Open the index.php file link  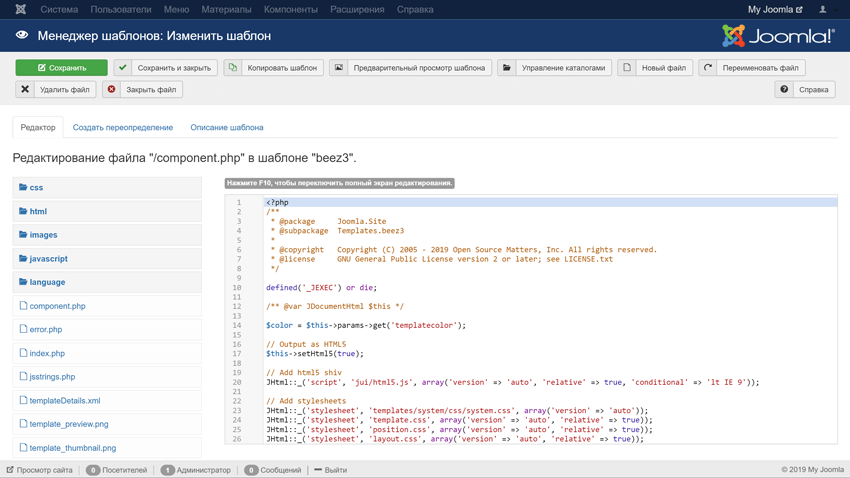(x=47, y=353)
